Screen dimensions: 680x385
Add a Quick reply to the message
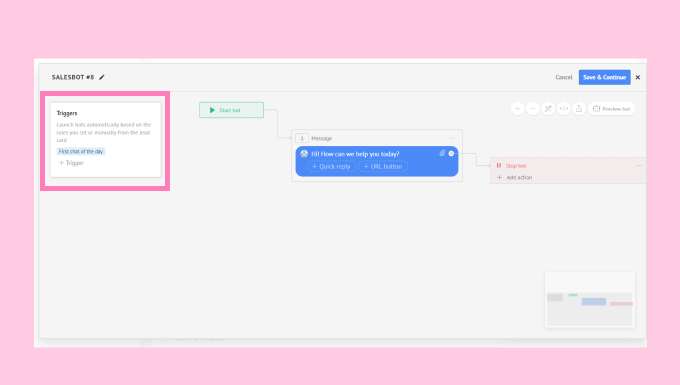331,166
